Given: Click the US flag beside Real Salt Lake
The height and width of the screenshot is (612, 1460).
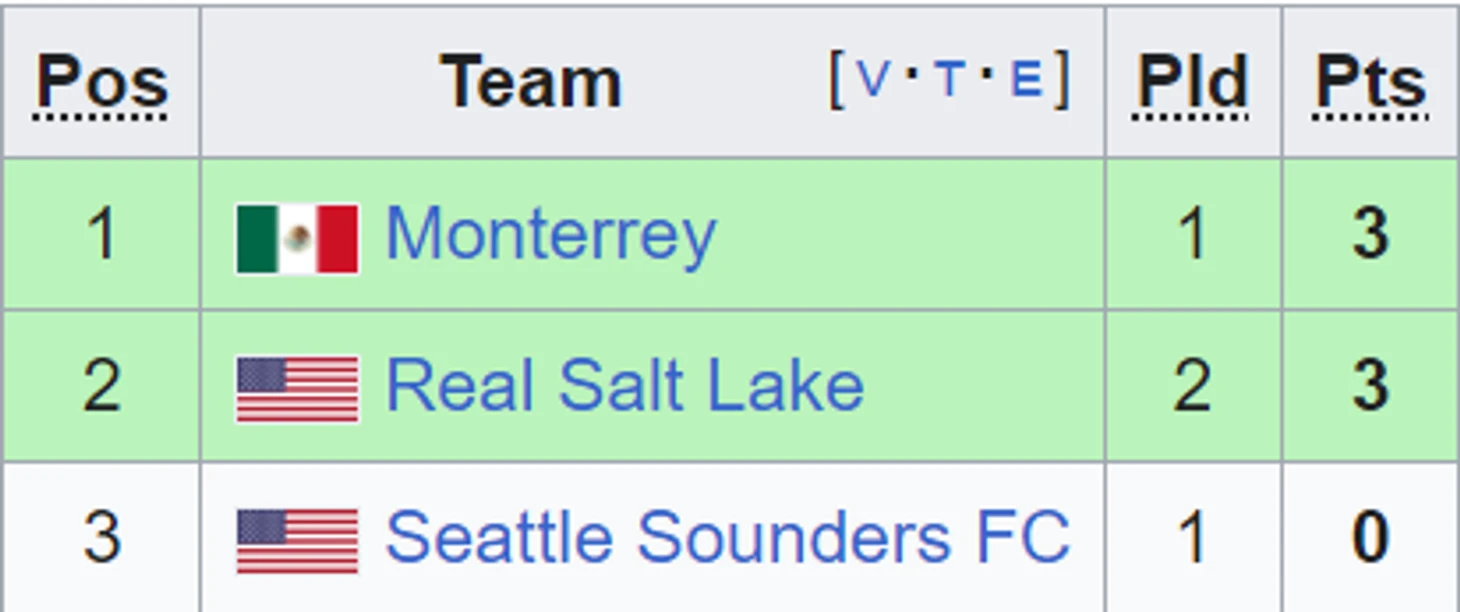Looking at the screenshot, I should tap(297, 389).
